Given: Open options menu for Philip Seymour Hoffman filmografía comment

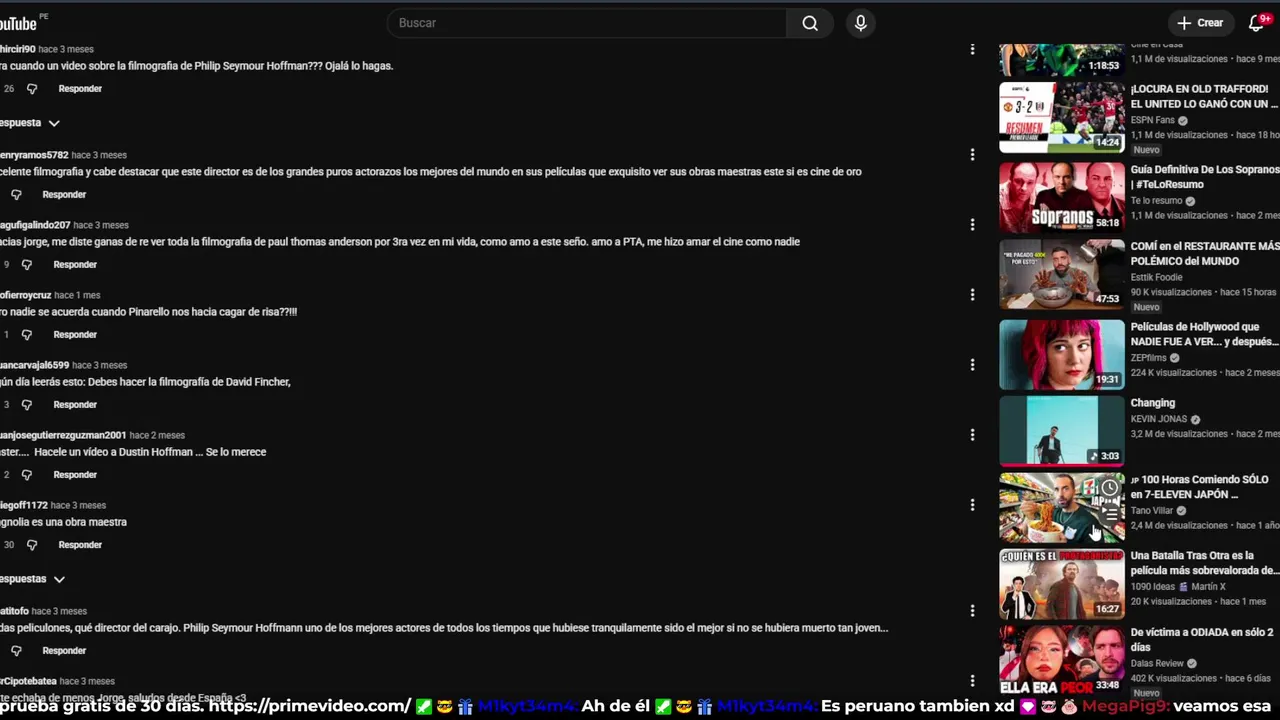Looking at the screenshot, I should pos(972,49).
